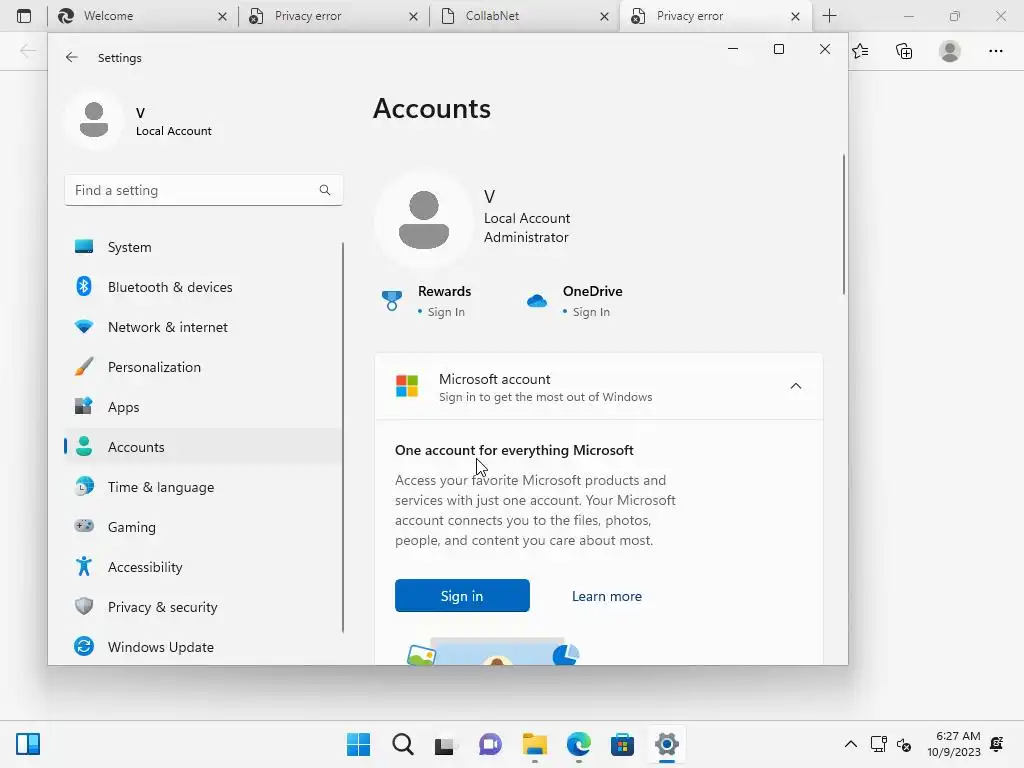Open Bluetooth & devices settings
Viewport: 1024px width, 768px height.
tap(203, 287)
